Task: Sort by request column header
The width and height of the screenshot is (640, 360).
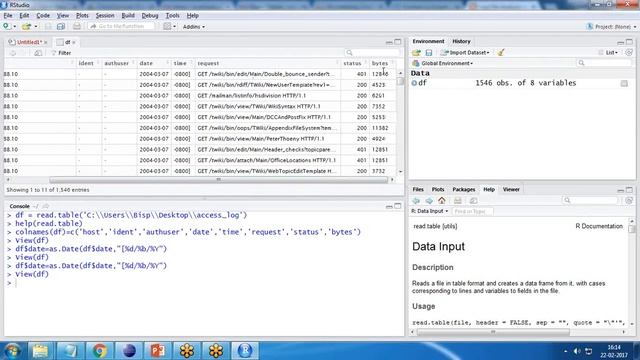Action: coord(267,63)
